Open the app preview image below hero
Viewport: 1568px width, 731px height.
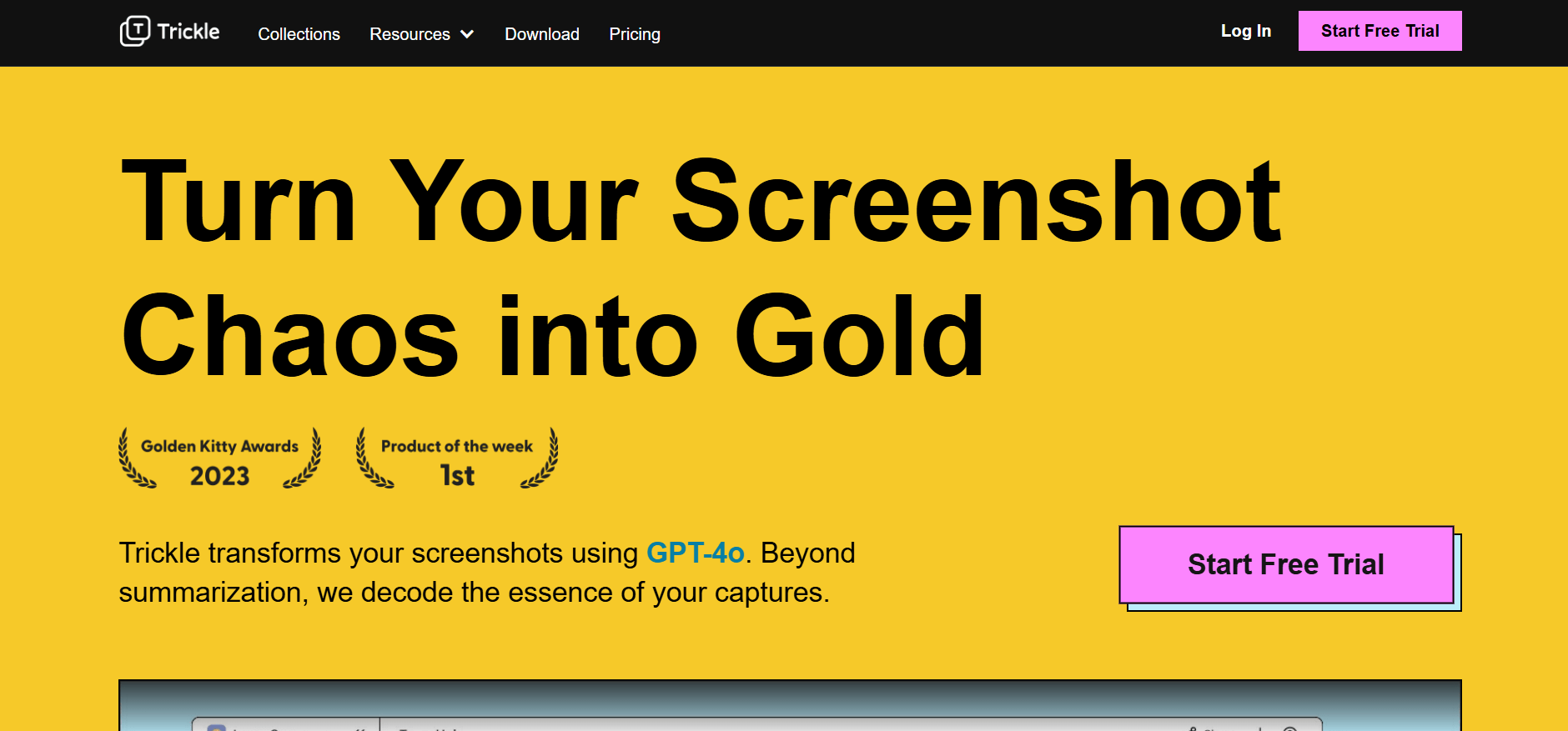790,705
